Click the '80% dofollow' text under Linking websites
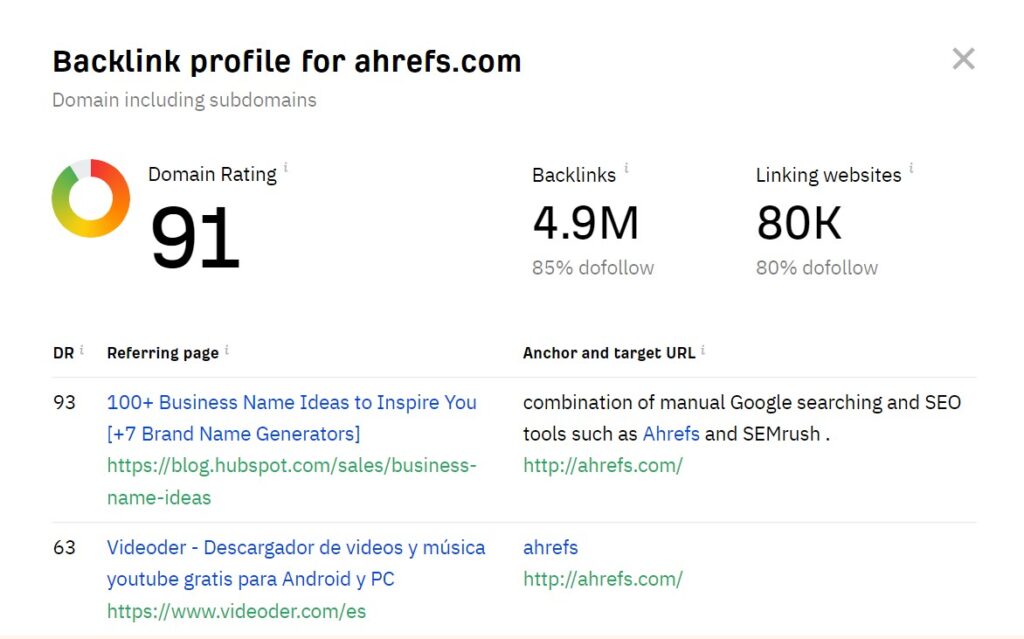The height and width of the screenshot is (639, 1024). 817,268
